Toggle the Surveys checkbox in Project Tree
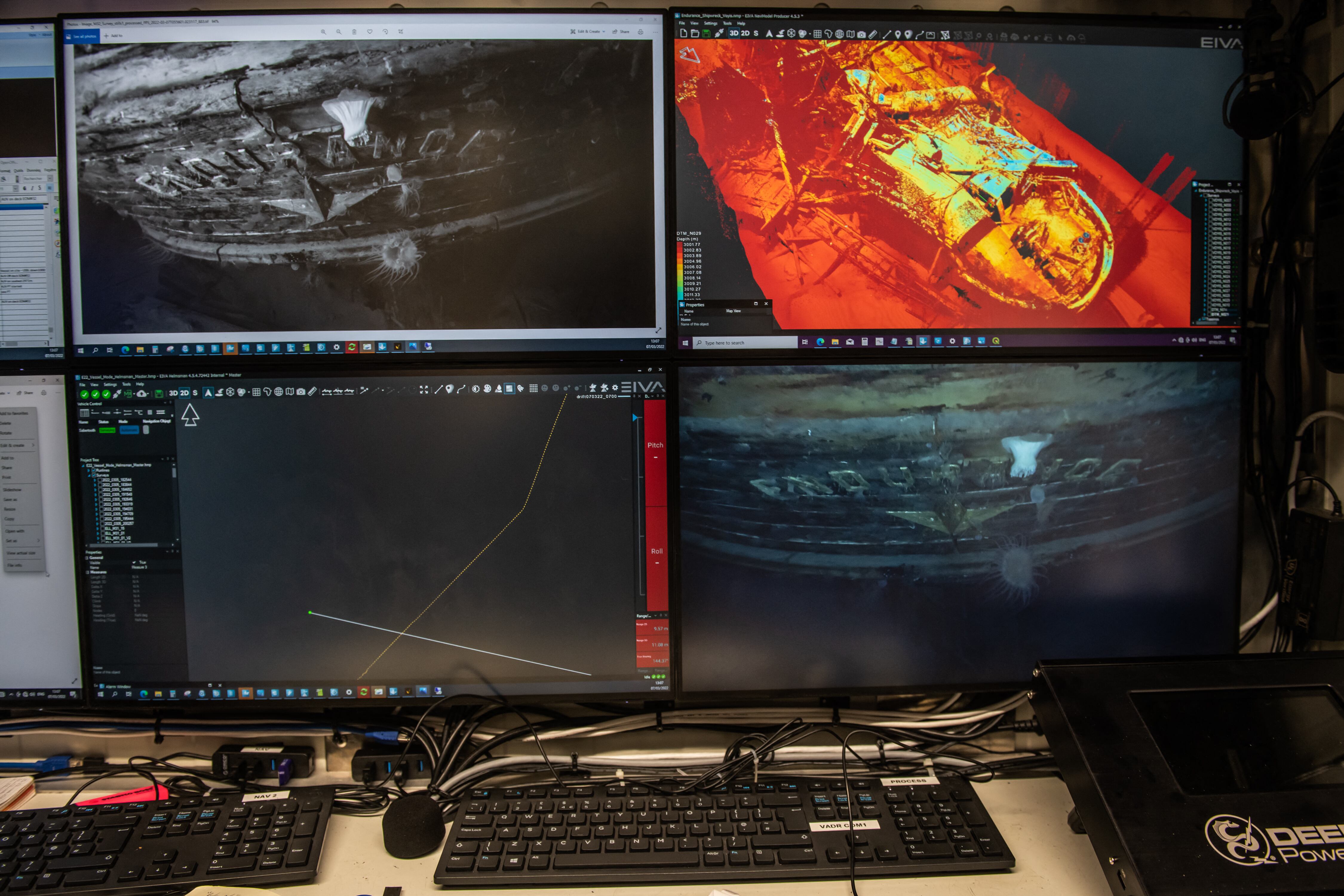 tap(94, 475)
